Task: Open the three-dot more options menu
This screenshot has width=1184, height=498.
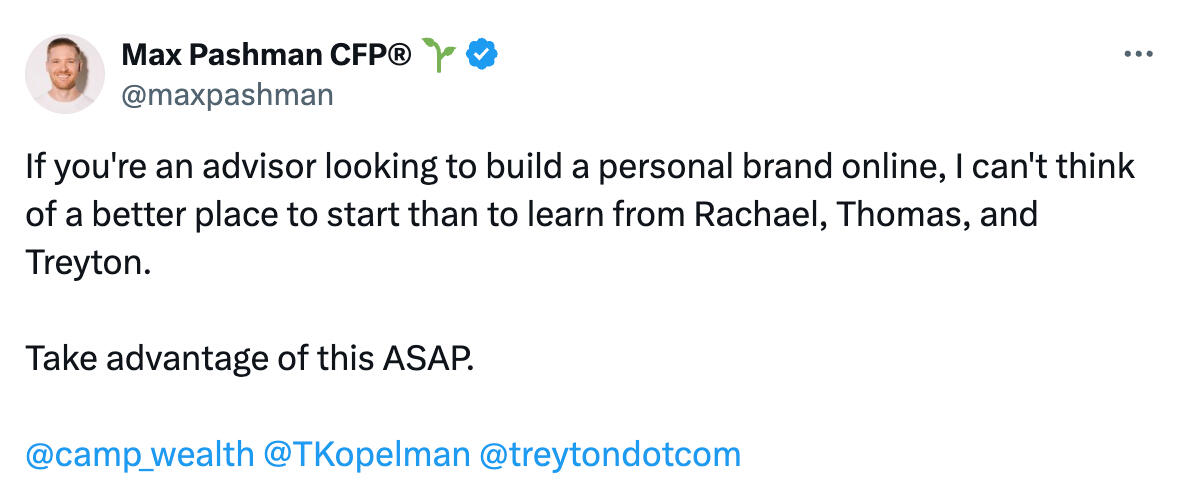Action: click(x=1139, y=55)
